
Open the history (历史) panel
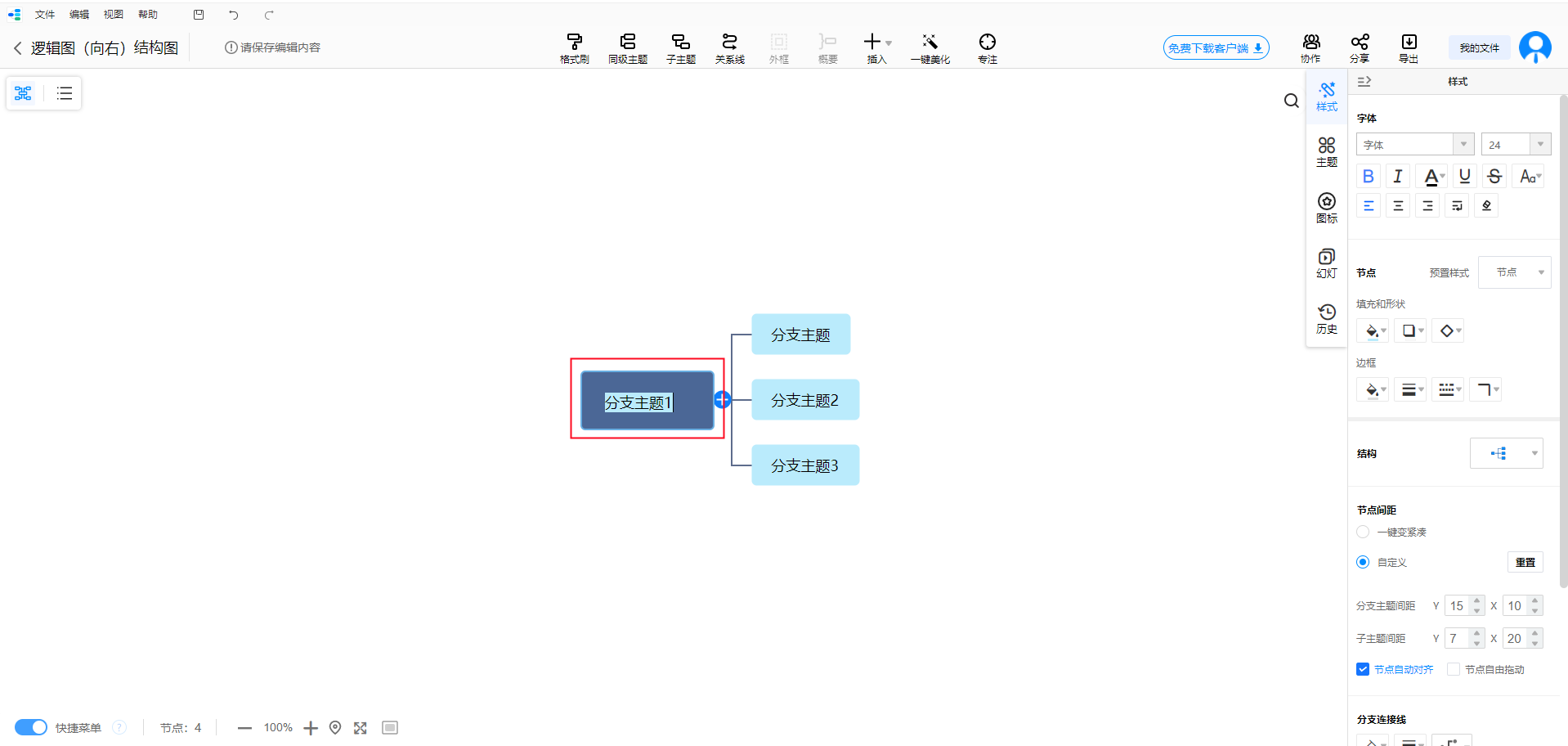pyautogui.click(x=1326, y=318)
